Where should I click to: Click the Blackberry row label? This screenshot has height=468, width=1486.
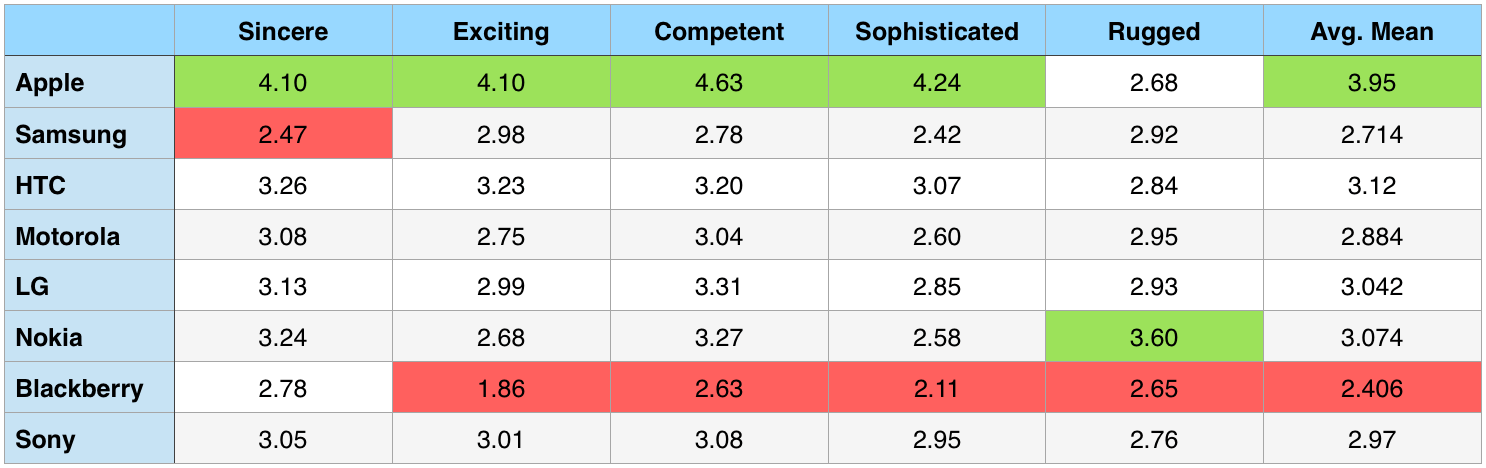coord(80,388)
